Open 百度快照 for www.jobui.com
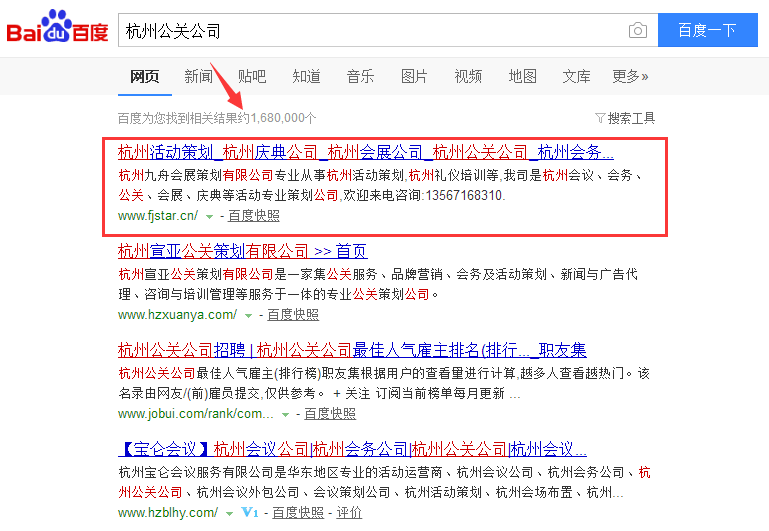The height and width of the screenshot is (531, 769). [x=330, y=414]
